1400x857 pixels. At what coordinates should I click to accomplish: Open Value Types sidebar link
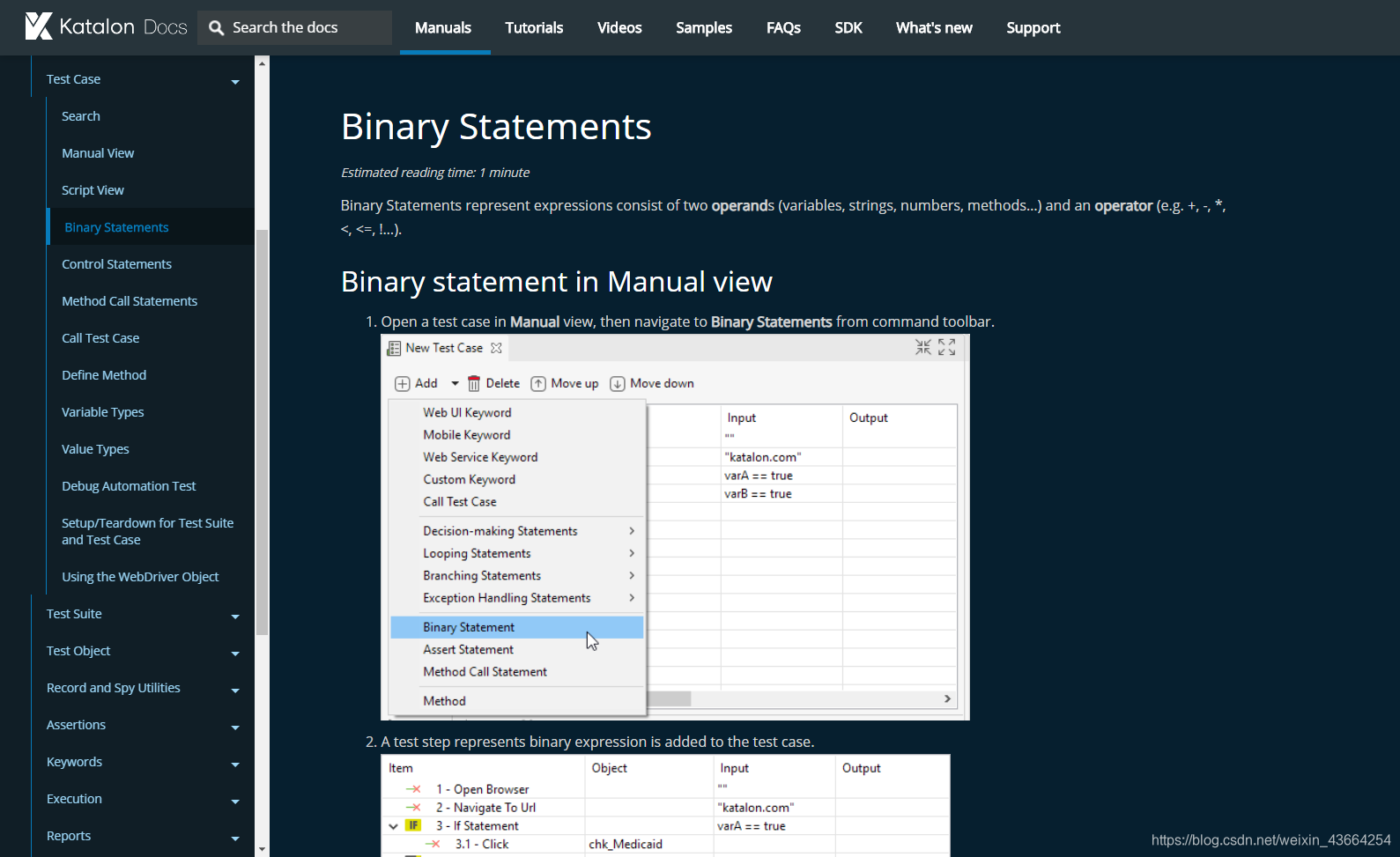(95, 449)
